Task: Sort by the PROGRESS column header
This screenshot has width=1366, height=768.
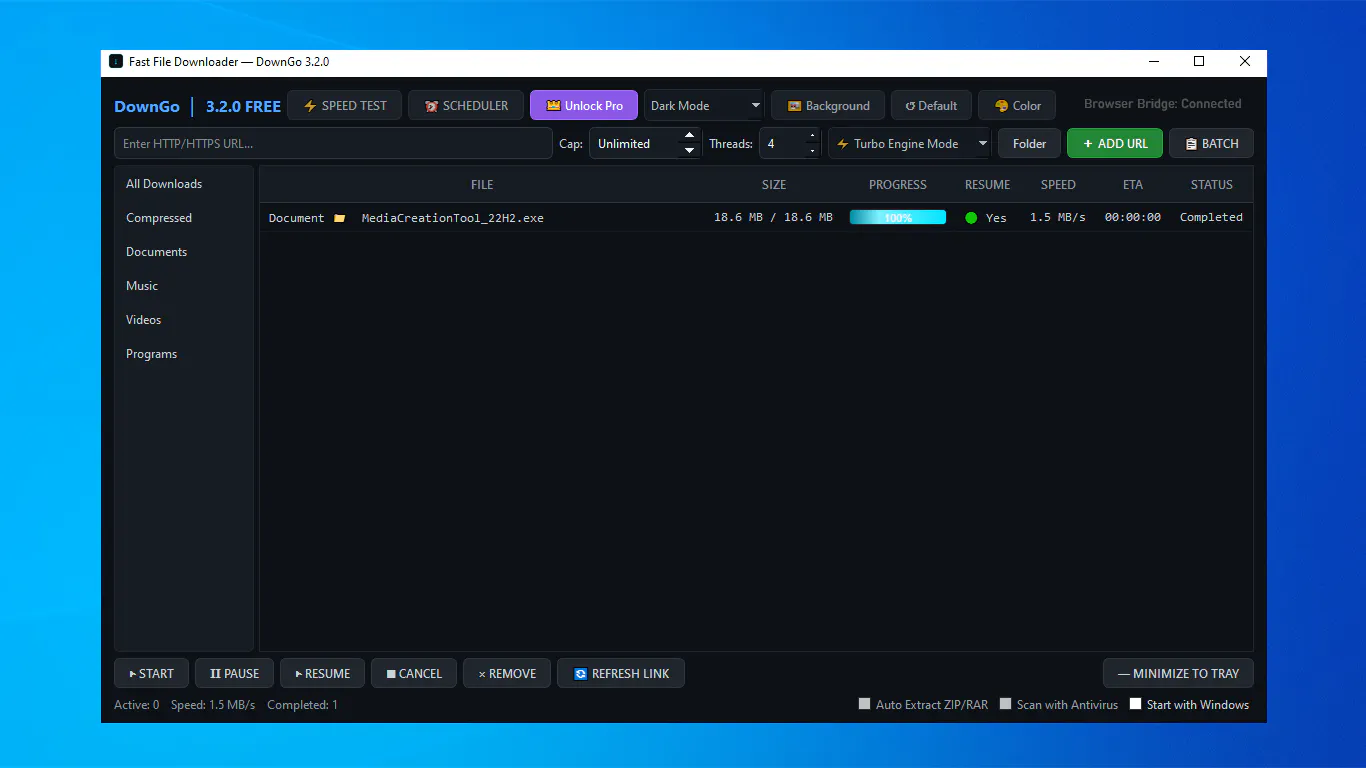Action: 898,184
